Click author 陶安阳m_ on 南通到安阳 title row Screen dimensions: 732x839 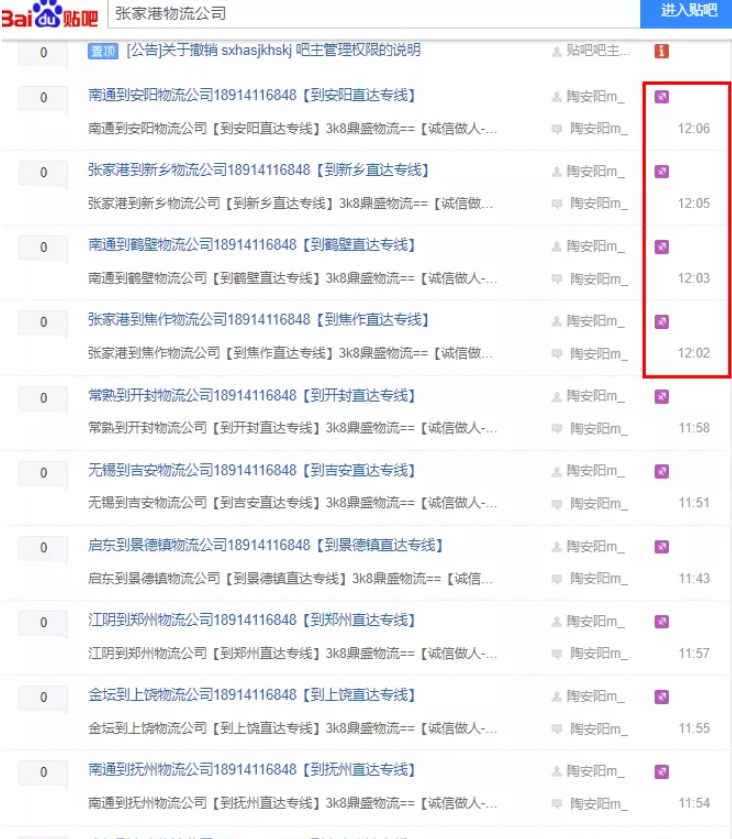[596, 97]
